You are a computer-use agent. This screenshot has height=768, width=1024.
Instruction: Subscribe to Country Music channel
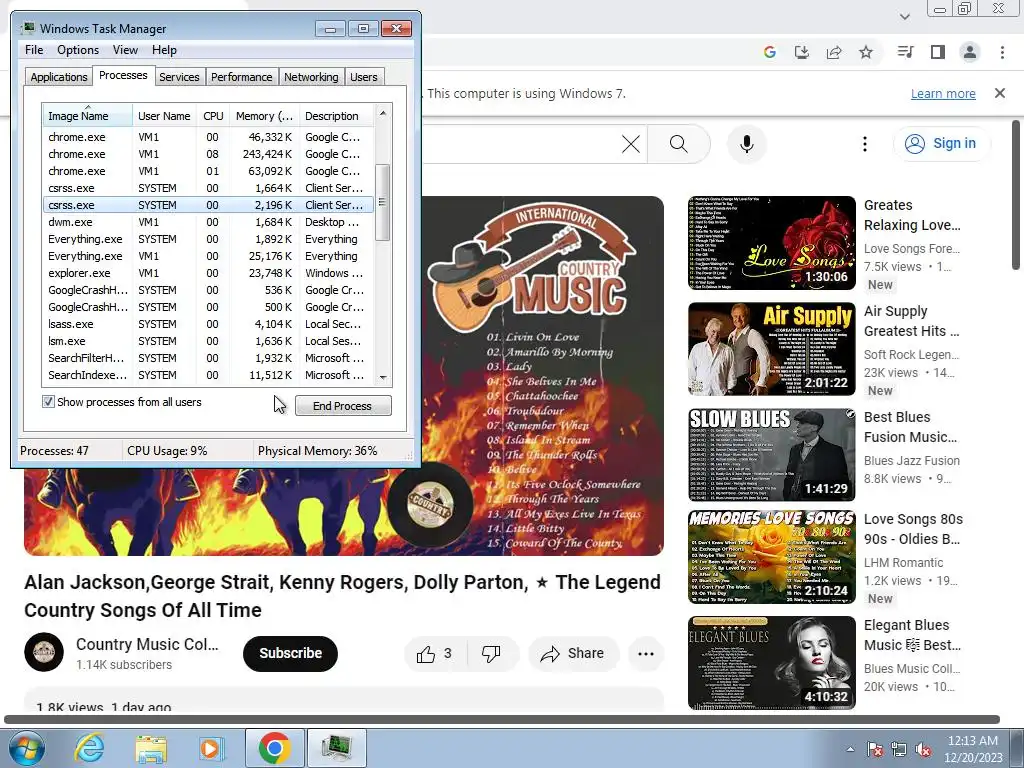click(290, 654)
